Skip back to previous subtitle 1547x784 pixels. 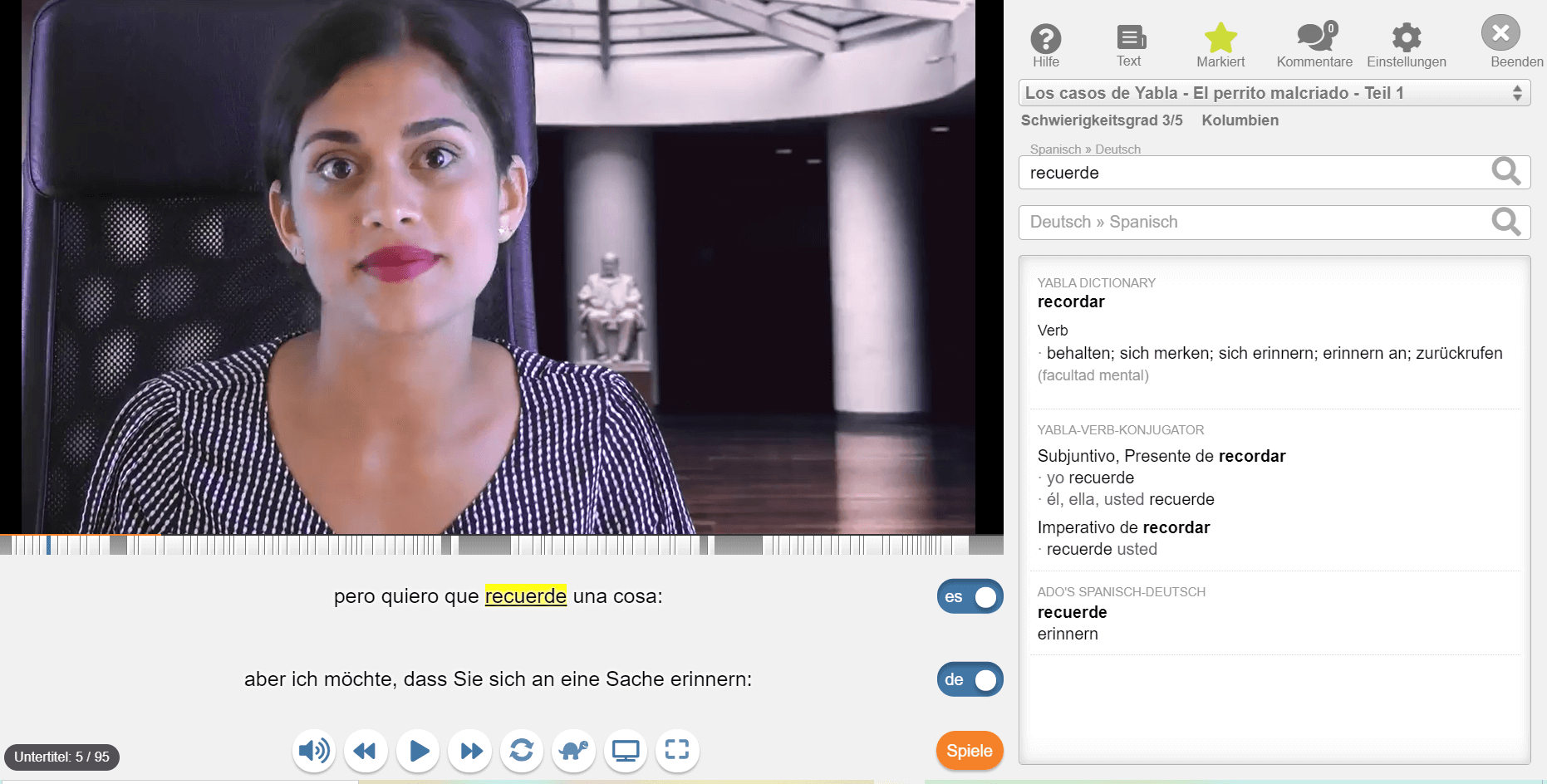[366, 751]
